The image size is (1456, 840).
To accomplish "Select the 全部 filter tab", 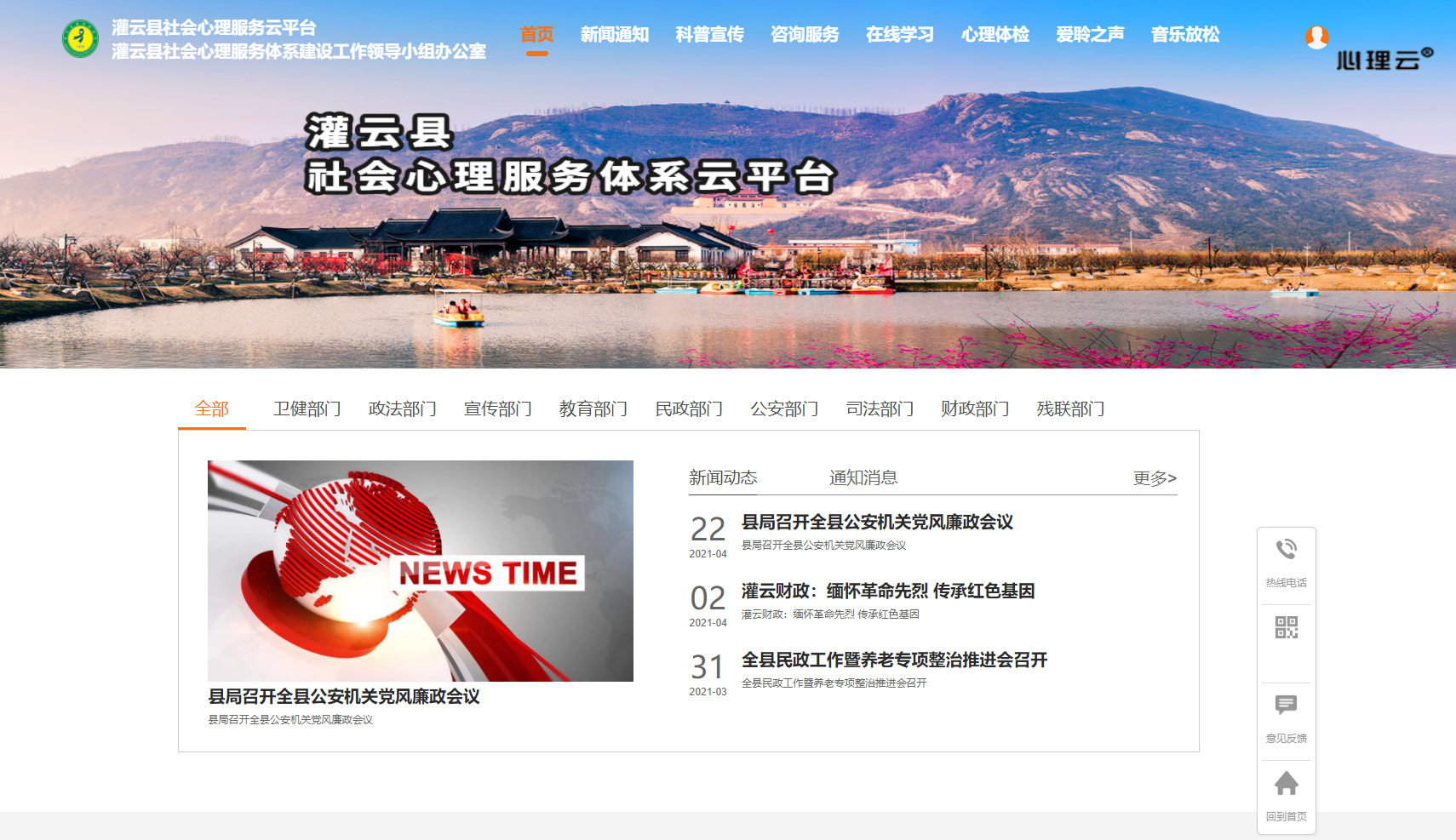I will (x=212, y=409).
